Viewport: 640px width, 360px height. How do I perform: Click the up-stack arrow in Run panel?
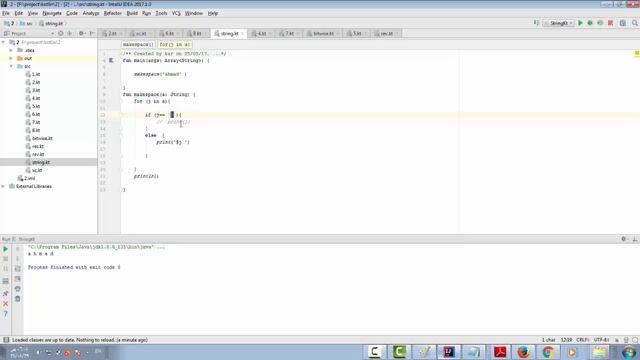click(x=18, y=249)
